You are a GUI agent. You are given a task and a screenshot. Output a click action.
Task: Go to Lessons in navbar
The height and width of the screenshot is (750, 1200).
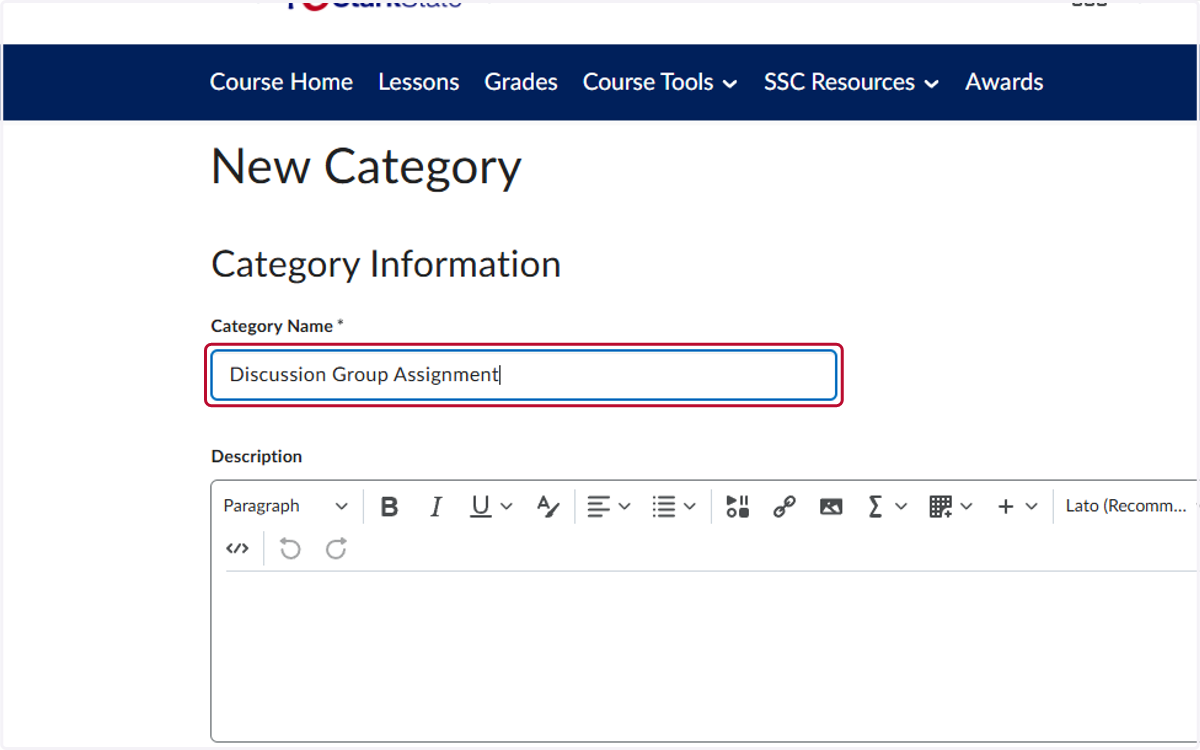419,82
